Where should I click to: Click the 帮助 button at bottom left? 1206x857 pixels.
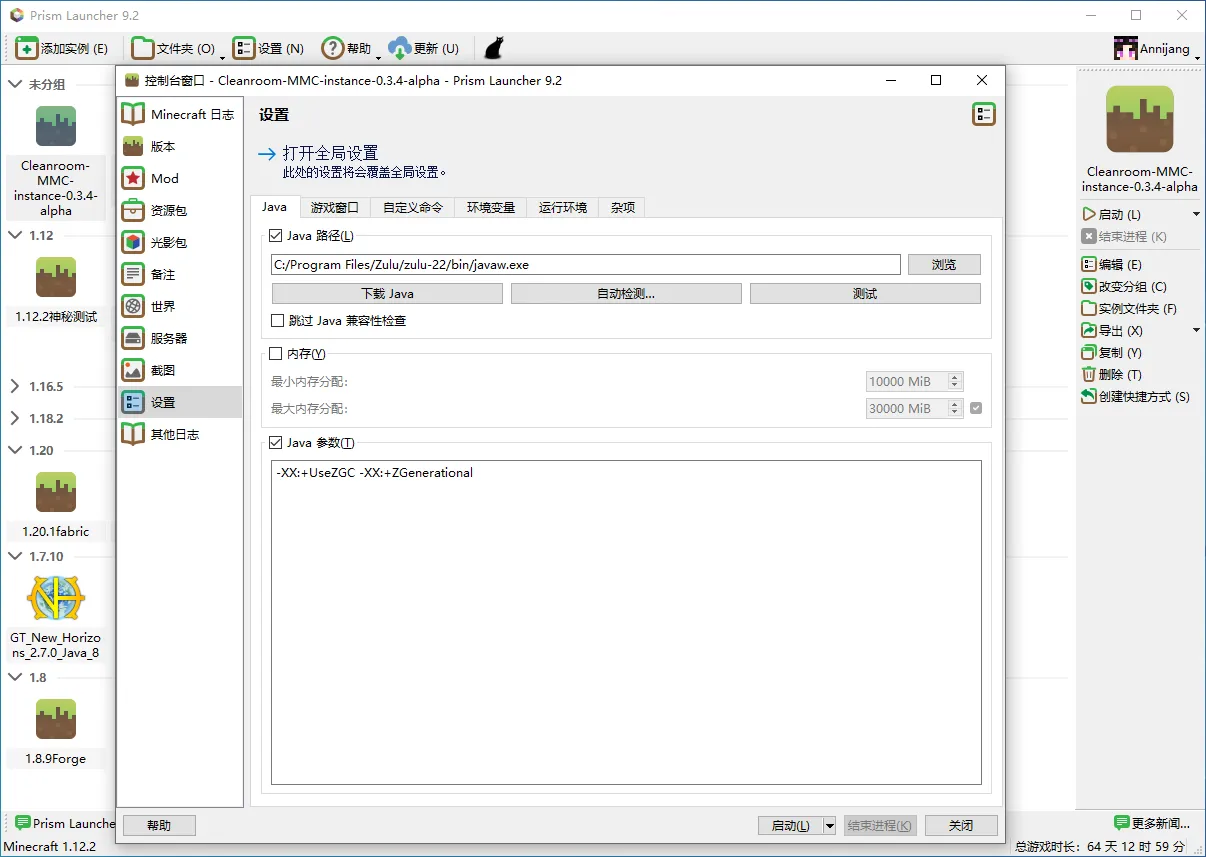click(159, 826)
